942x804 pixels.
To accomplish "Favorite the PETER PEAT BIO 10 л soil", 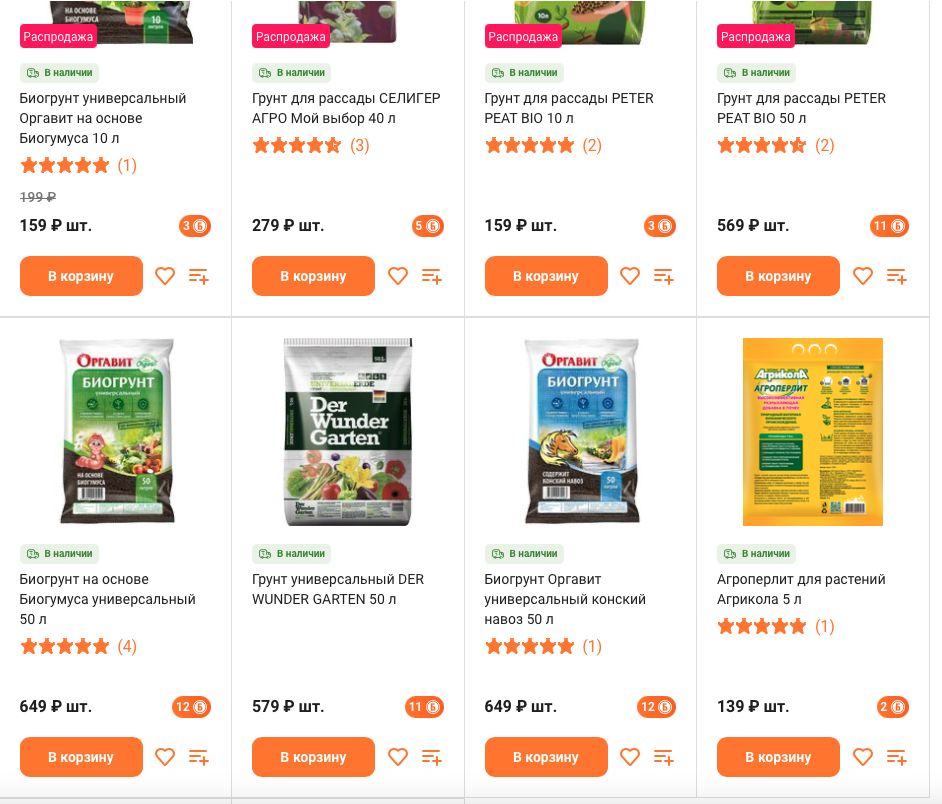I will coord(630,276).
